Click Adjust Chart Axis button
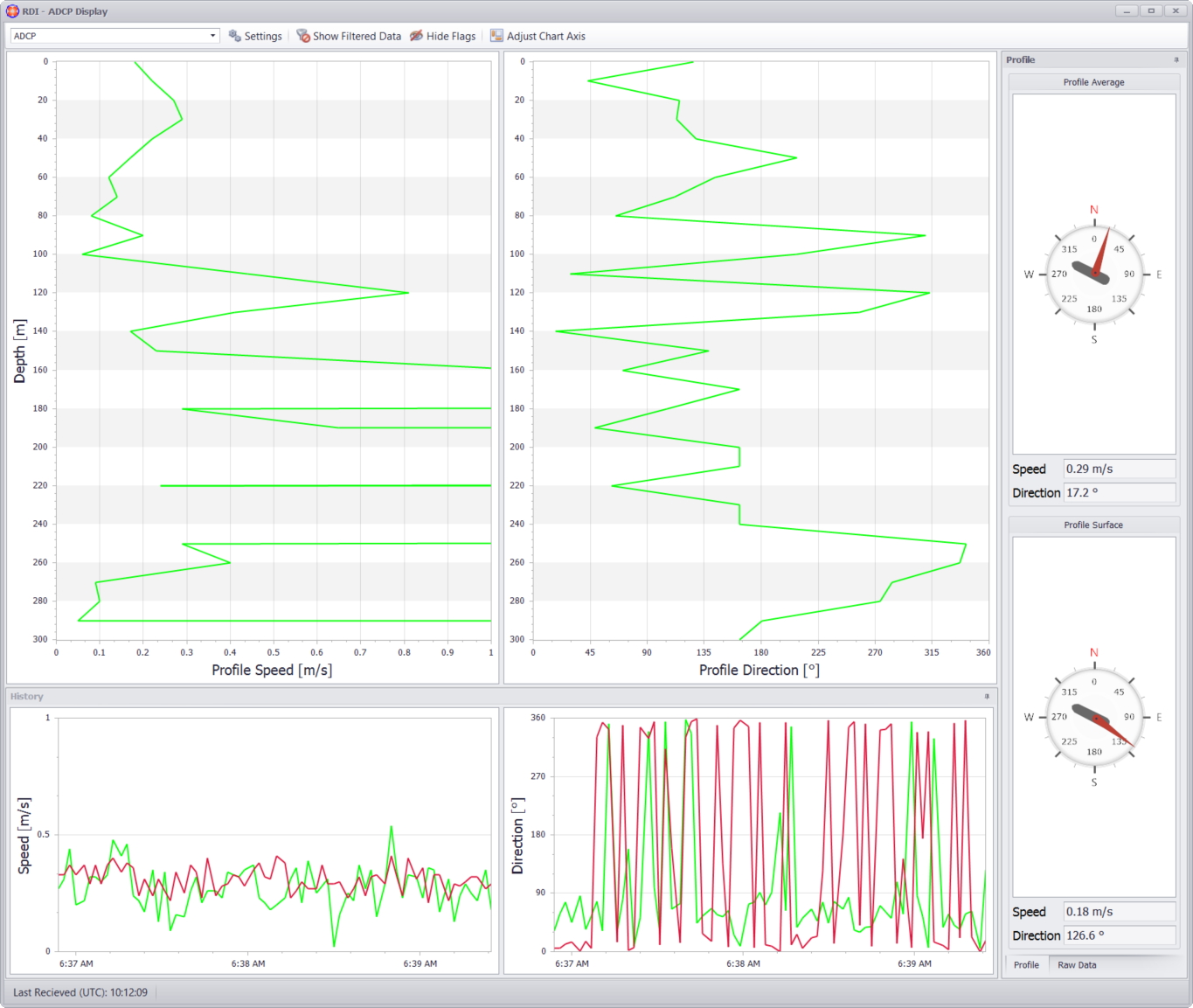This screenshot has height=1008, width=1193. 538,36
